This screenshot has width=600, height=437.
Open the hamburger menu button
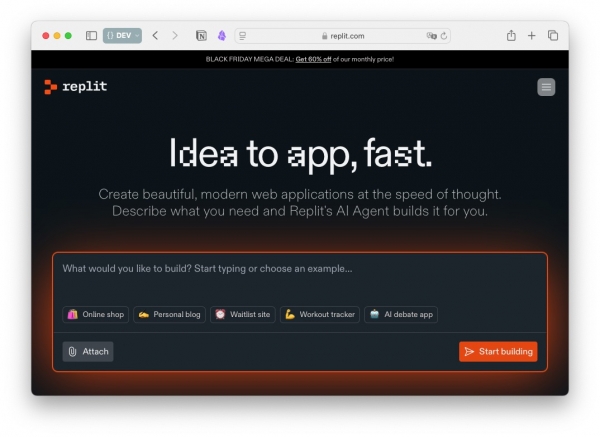[546, 87]
